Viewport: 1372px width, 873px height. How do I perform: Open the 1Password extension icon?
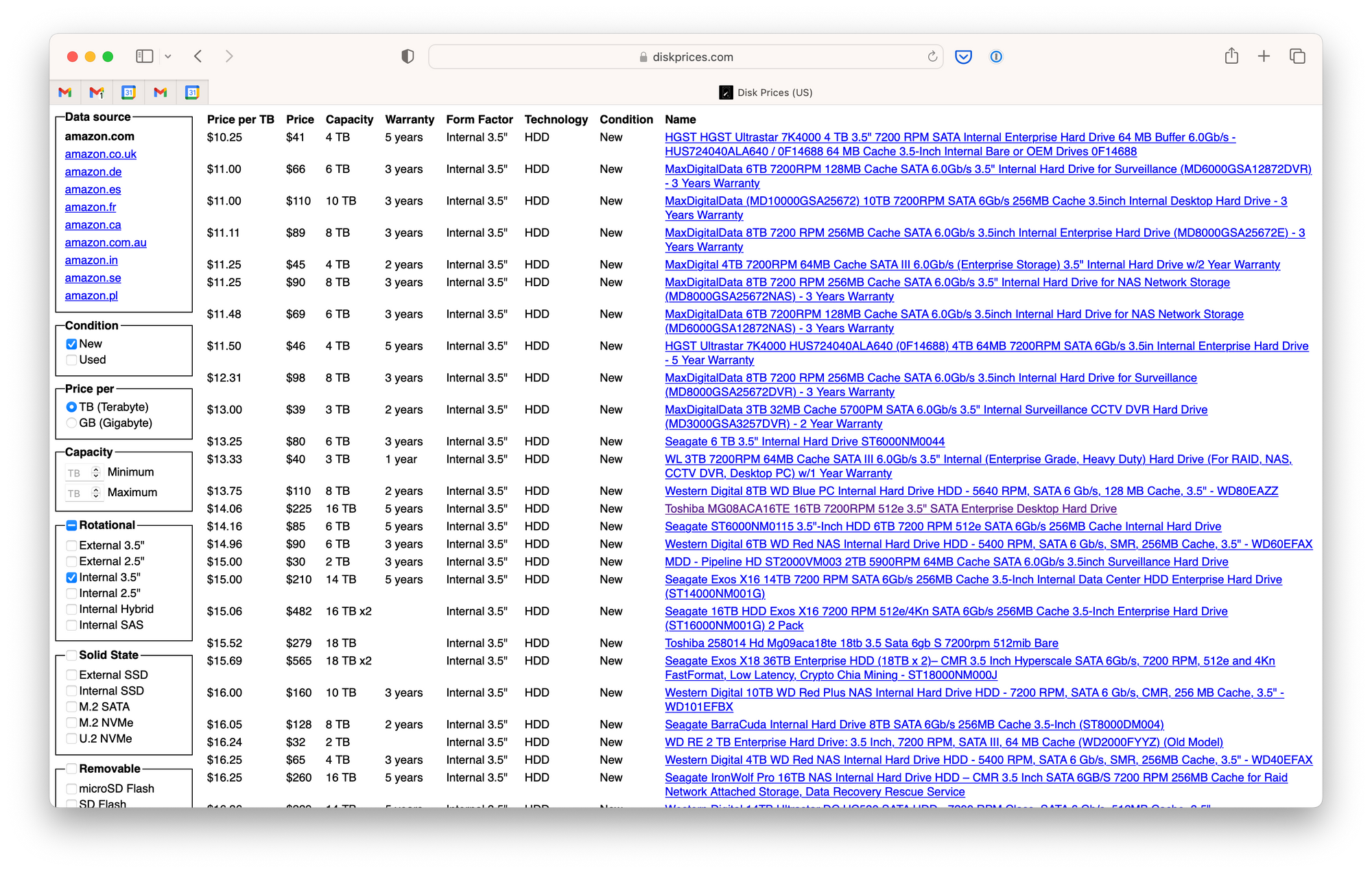click(x=996, y=57)
